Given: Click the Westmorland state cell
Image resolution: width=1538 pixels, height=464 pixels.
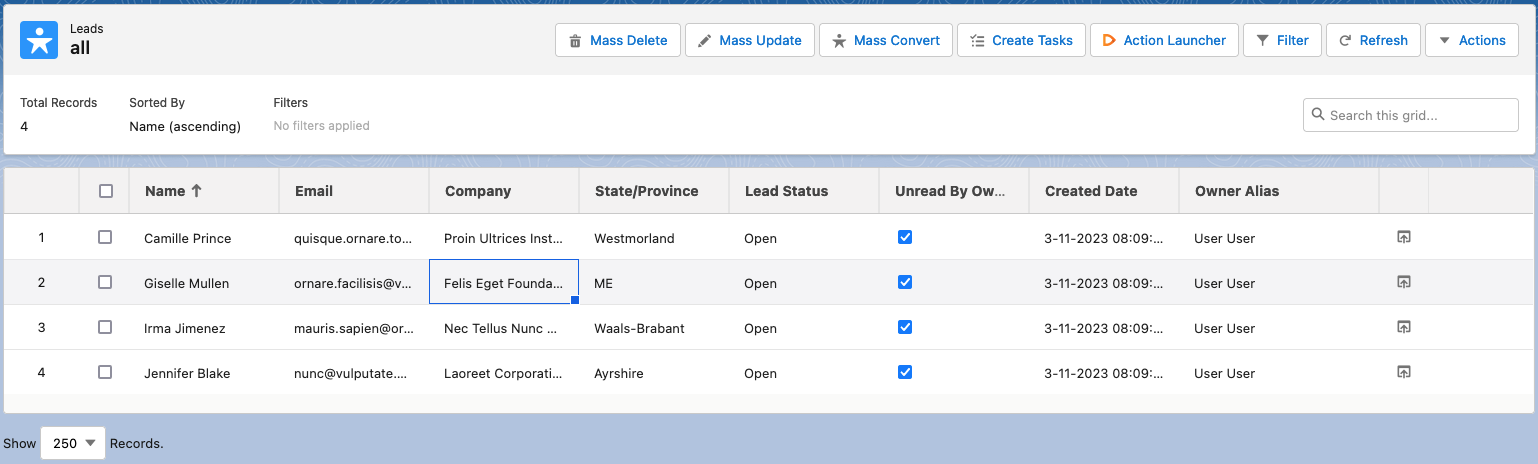Looking at the screenshot, I should pyautogui.click(x=654, y=238).
